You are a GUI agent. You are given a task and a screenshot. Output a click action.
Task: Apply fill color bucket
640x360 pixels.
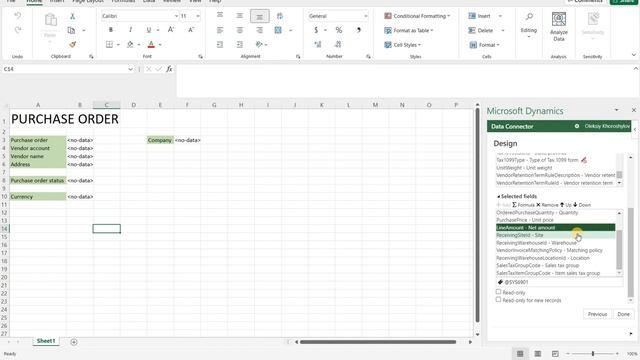click(130, 44)
